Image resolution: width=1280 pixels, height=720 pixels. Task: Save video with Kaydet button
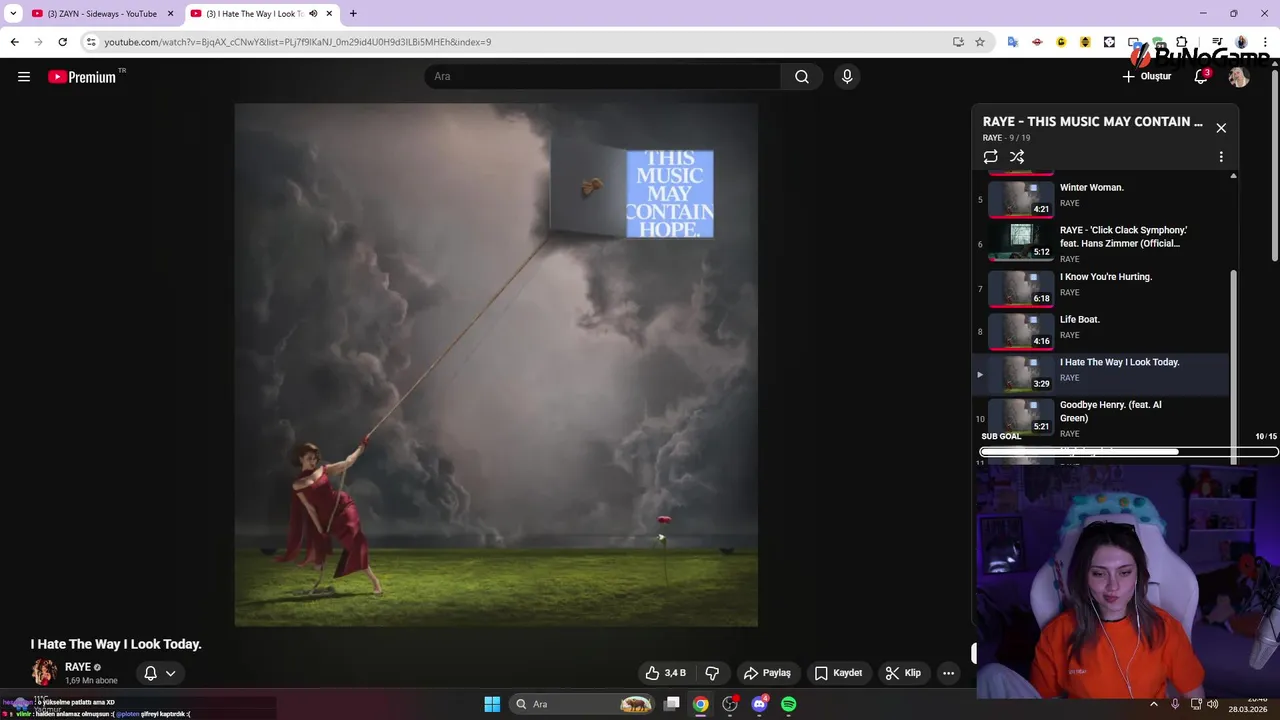[x=838, y=673]
